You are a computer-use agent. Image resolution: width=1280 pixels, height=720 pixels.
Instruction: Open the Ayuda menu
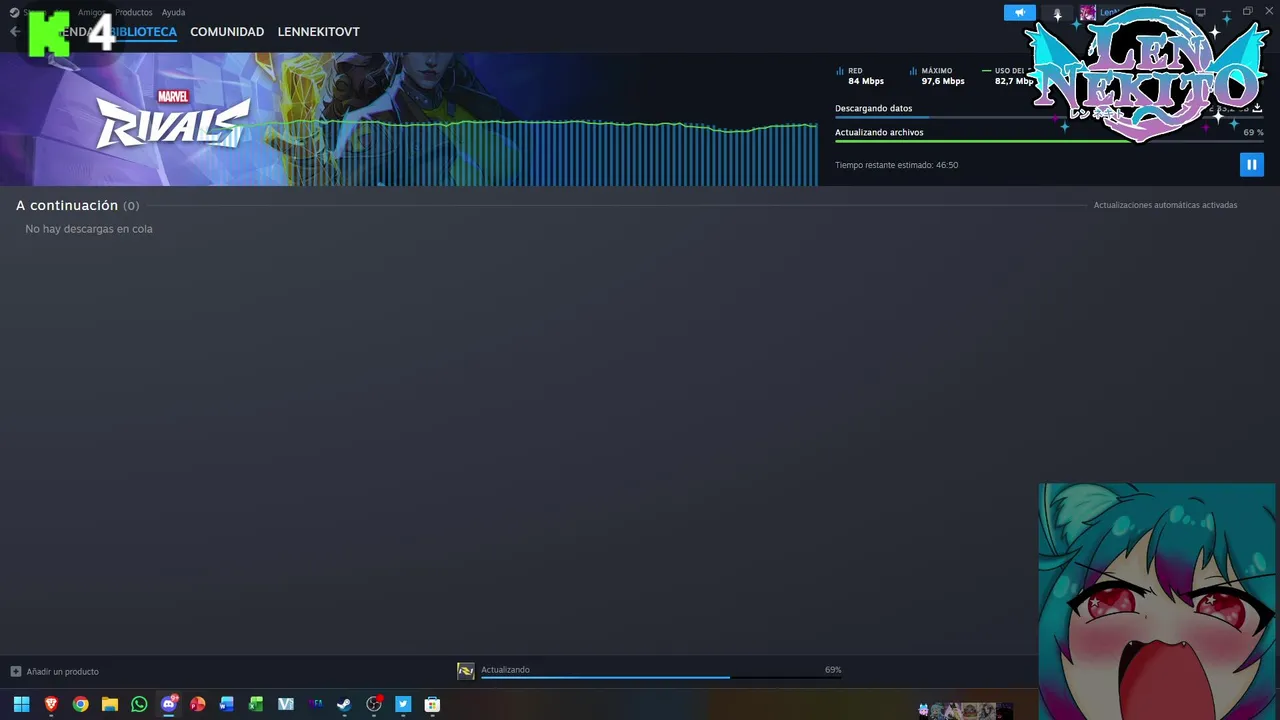(173, 12)
